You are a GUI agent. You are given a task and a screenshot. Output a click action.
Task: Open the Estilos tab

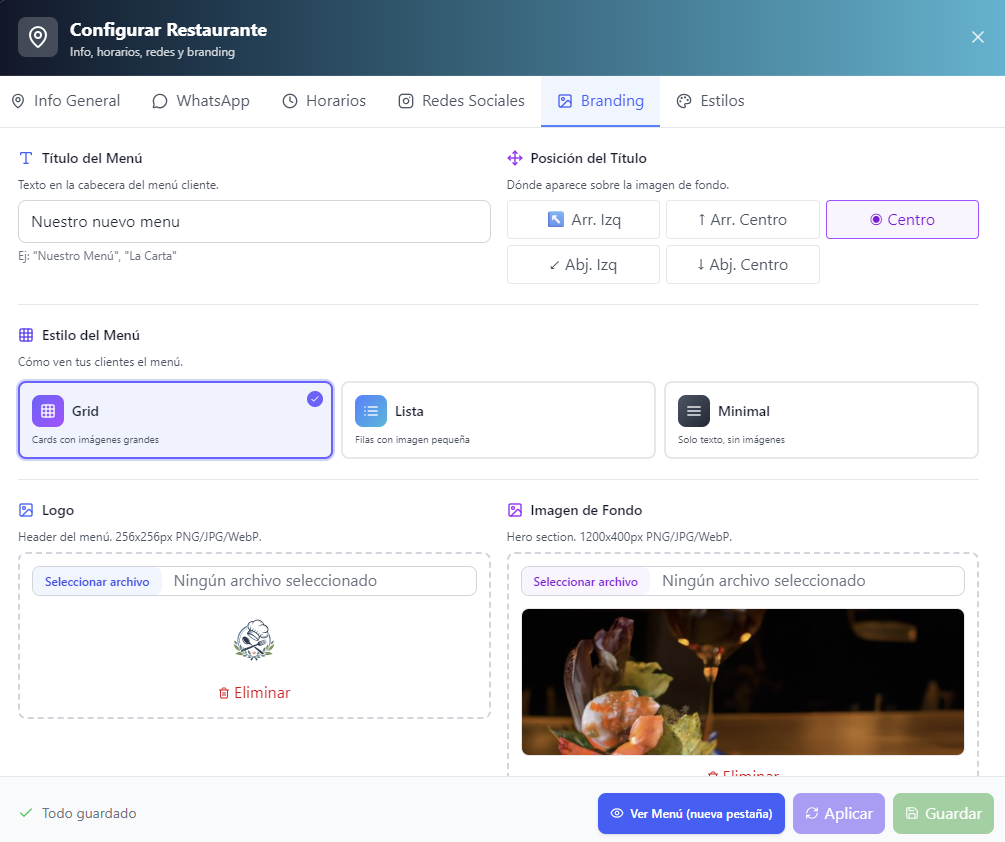710,100
